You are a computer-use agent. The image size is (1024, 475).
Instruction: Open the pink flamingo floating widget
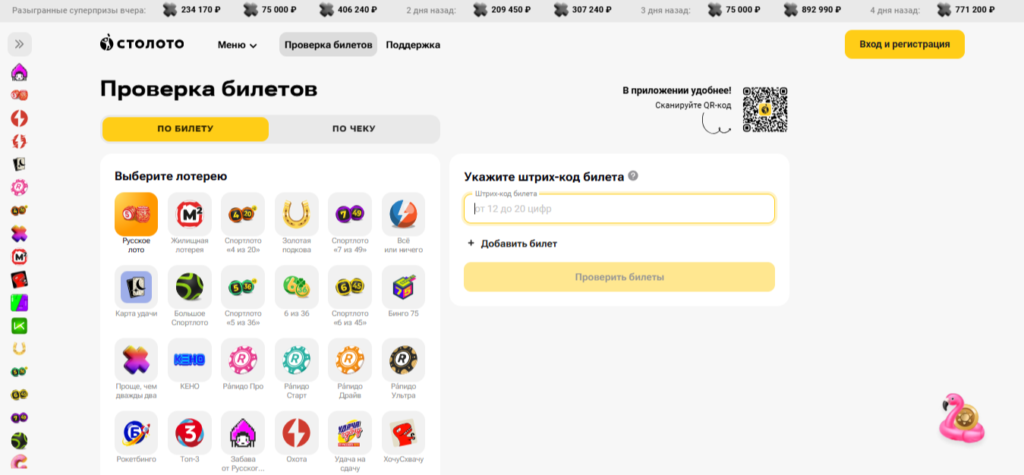tap(962, 418)
